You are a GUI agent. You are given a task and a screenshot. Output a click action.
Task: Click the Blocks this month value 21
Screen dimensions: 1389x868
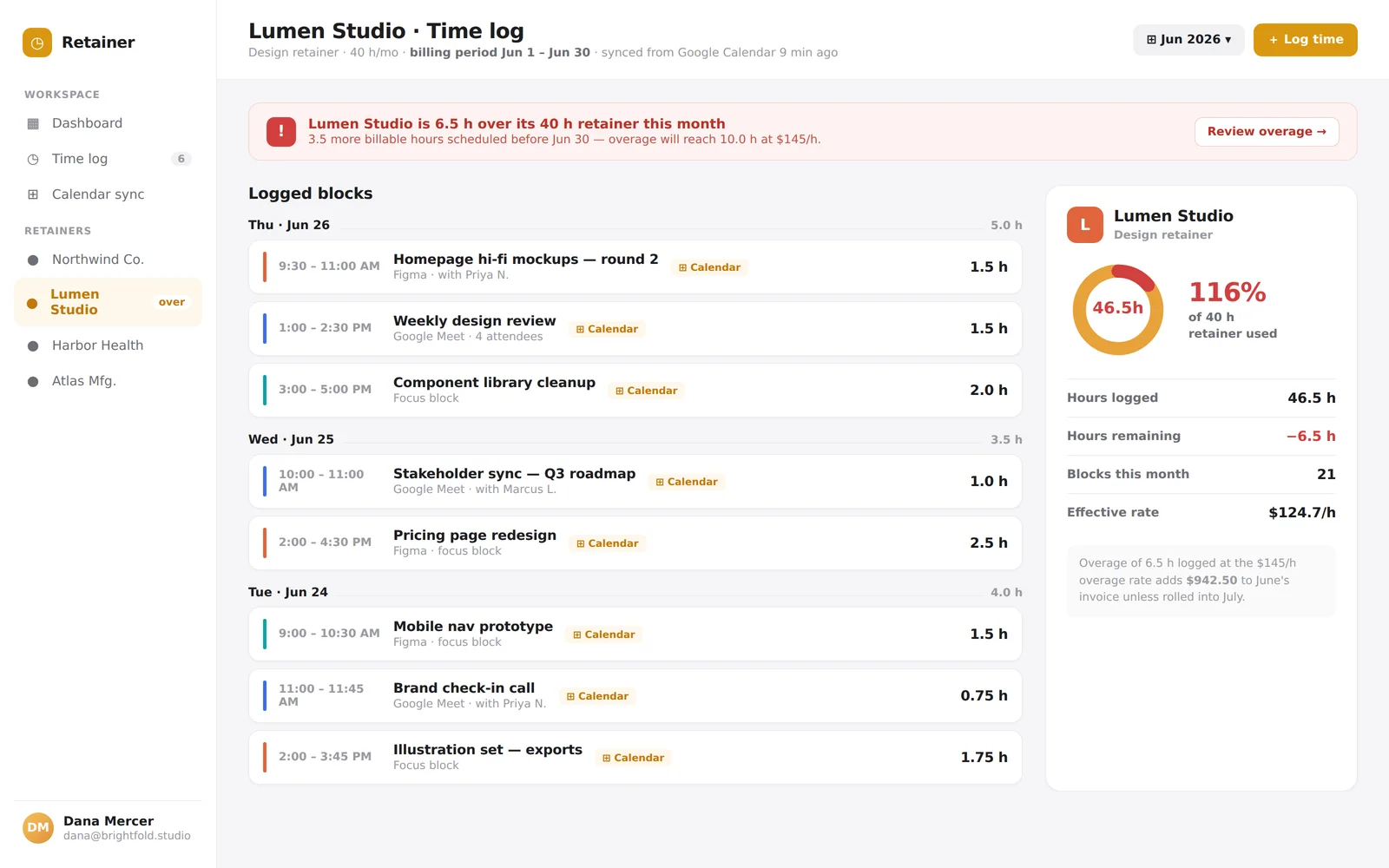tap(1326, 475)
